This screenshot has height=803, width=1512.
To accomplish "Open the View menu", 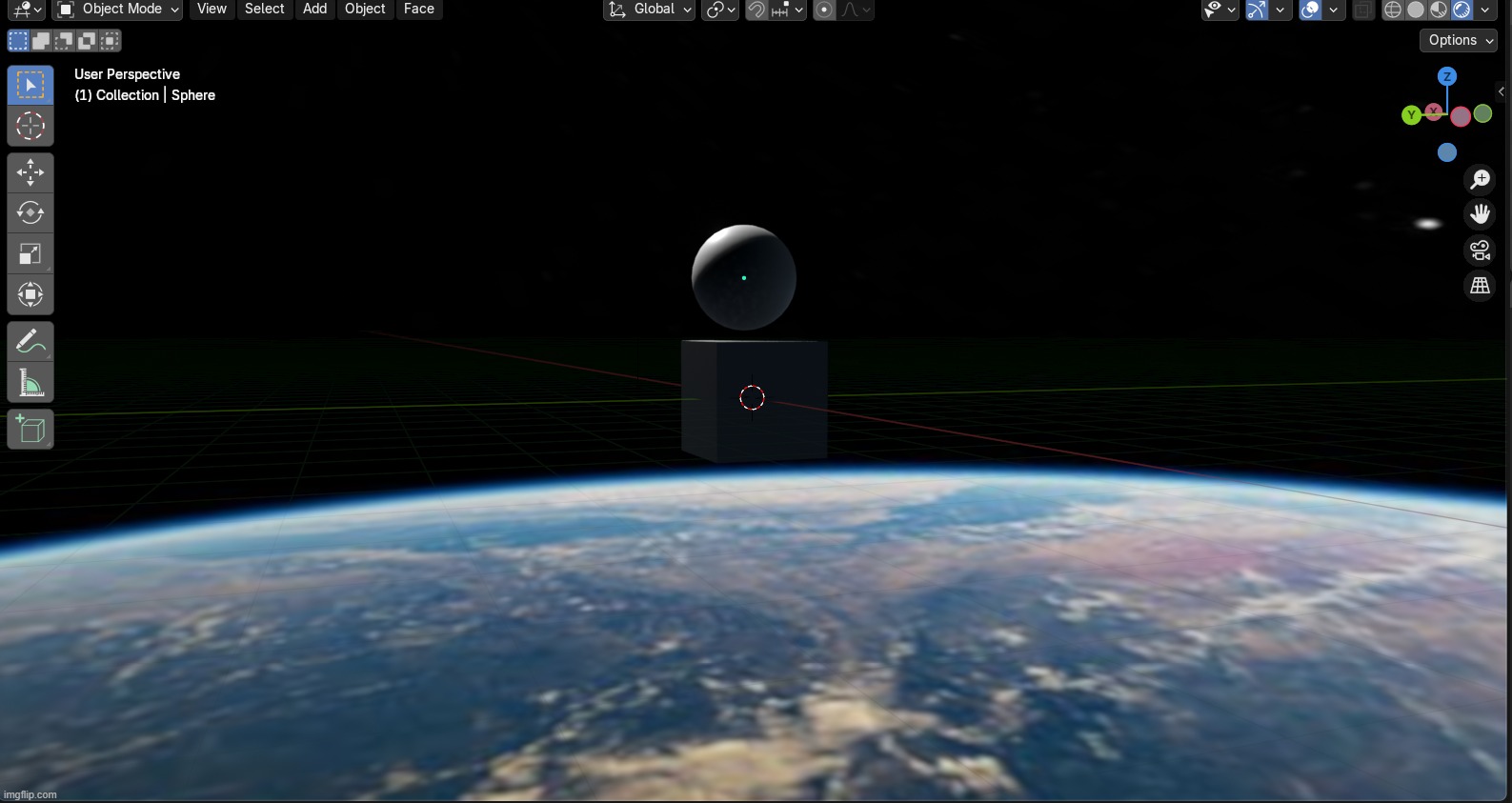I will tap(212, 10).
